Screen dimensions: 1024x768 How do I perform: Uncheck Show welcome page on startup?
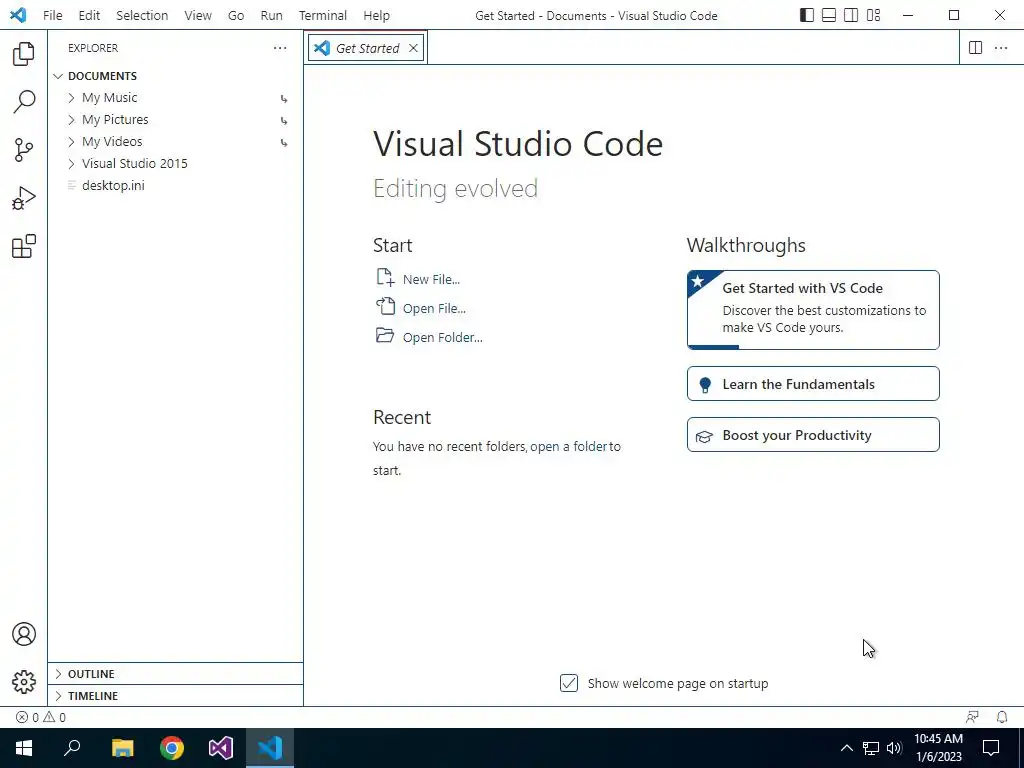coord(569,683)
